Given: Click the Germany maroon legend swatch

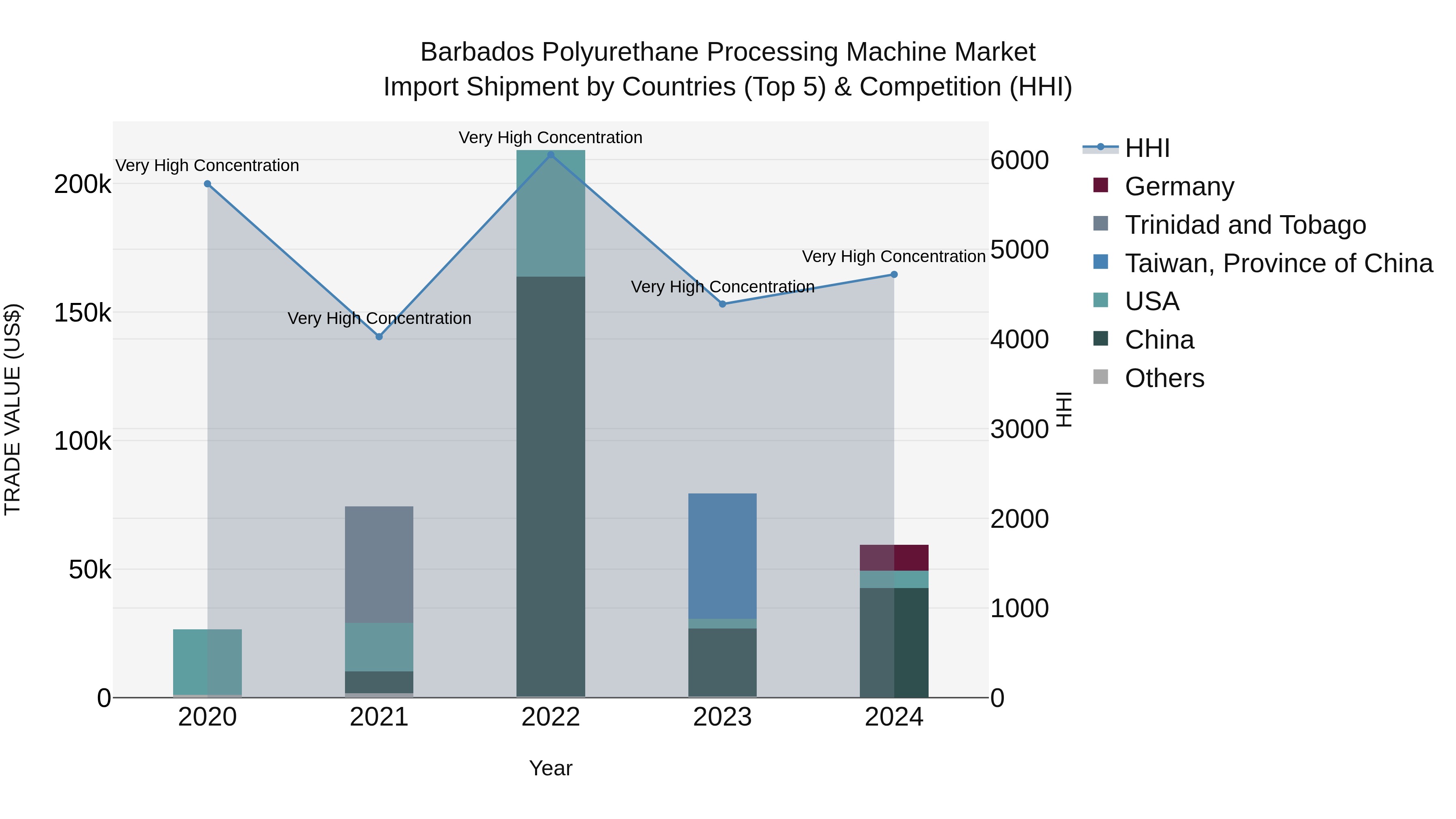Looking at the screenshot, I should tap(1100, 185).
